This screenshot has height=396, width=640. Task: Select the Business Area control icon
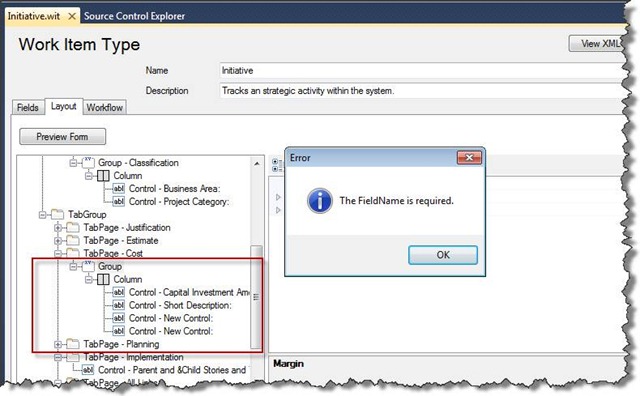[x=118, y=189]
